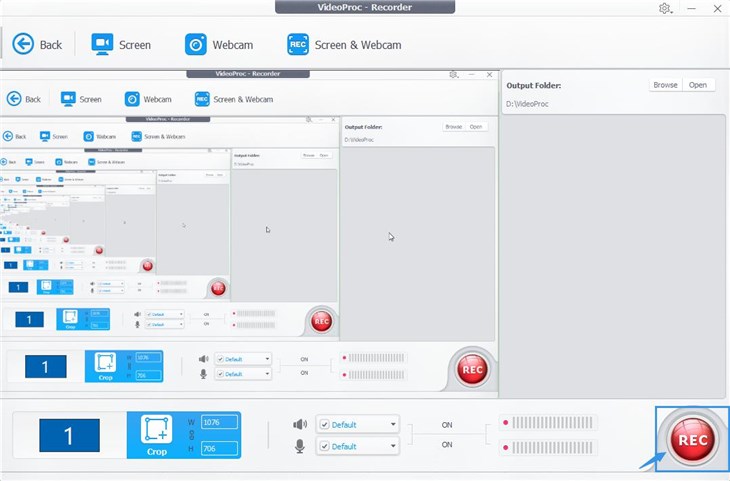Click Webcam icon inside the first nested preview
Screen dimensions: 730x481
[x=132, y=99]
